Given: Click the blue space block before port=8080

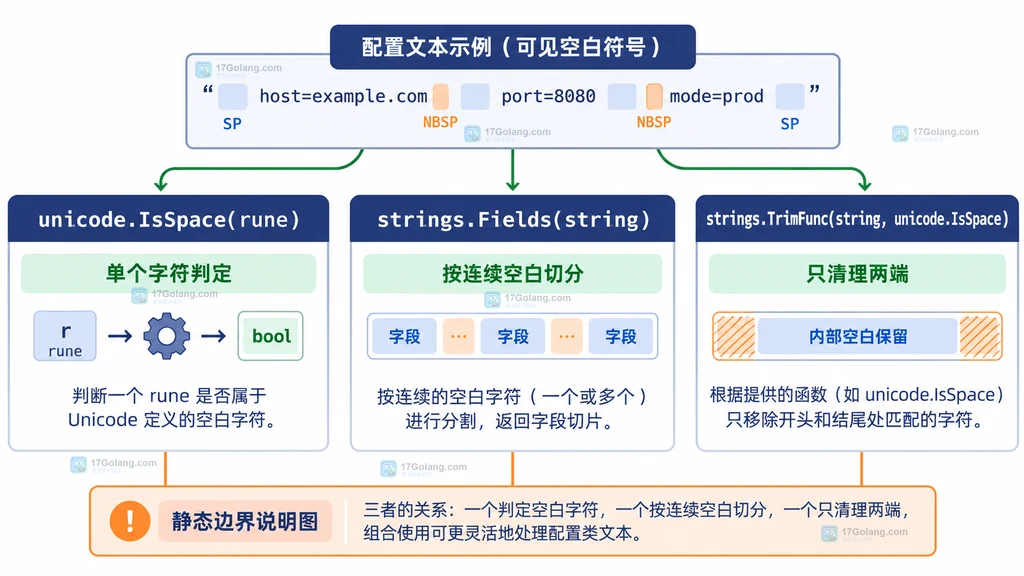Looking at the screenshot, I should point(475,96).
